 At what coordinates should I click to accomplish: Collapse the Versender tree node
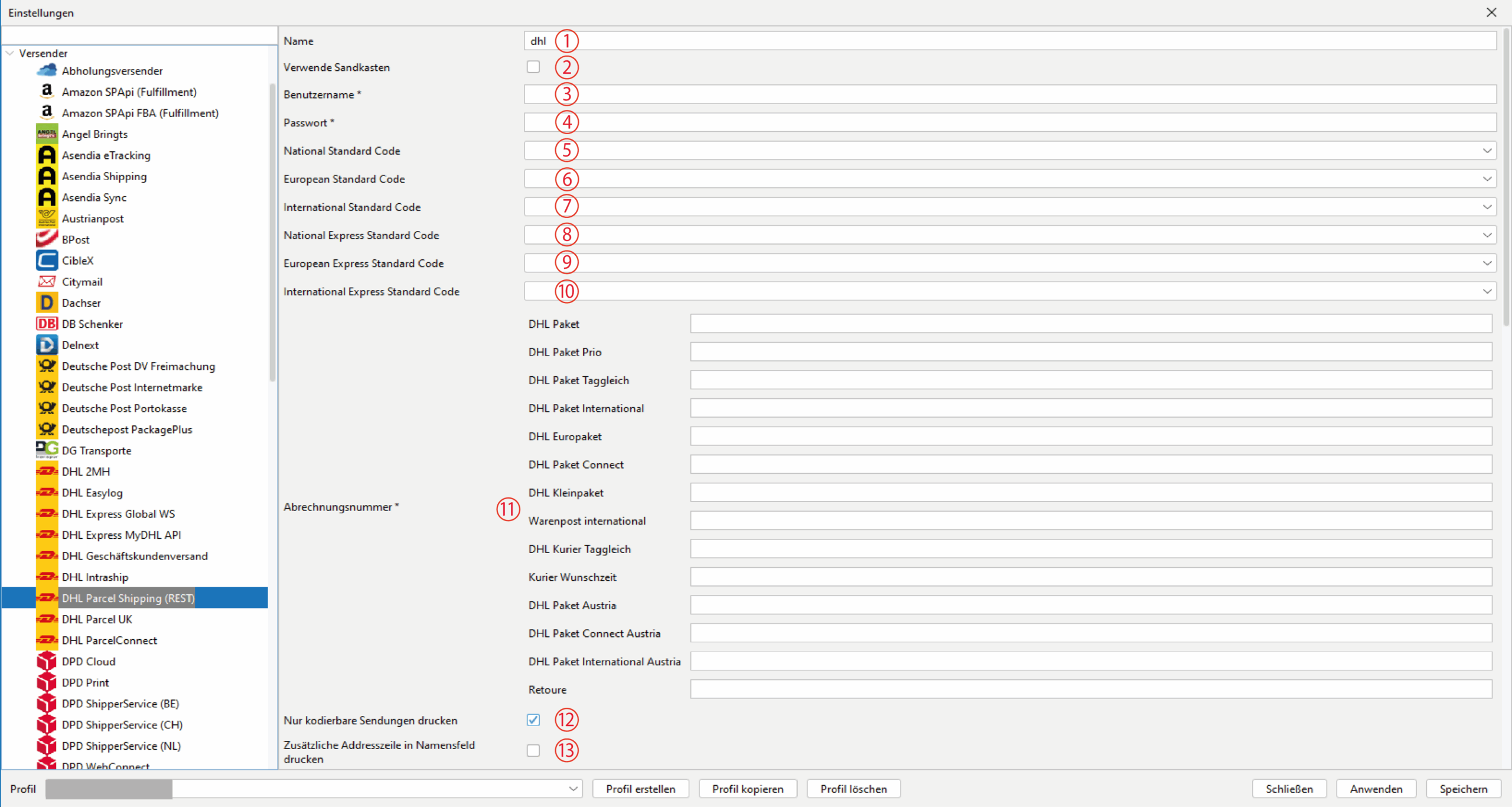pyautogui.click(x=10, y=53)
